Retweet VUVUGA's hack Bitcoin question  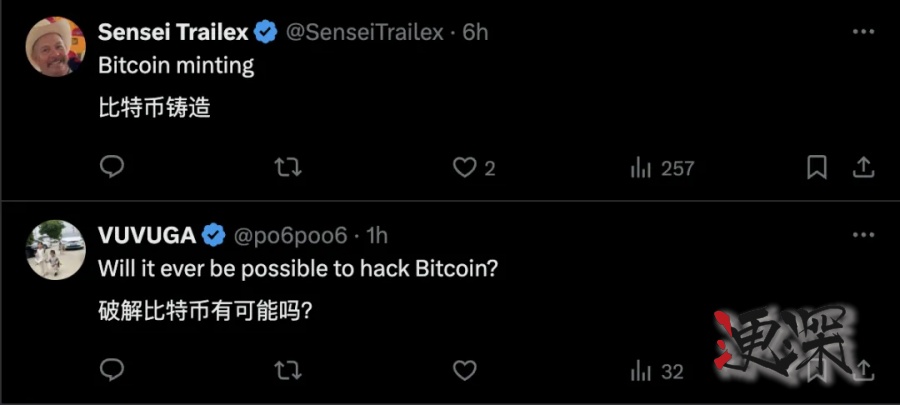click(288, 371)
